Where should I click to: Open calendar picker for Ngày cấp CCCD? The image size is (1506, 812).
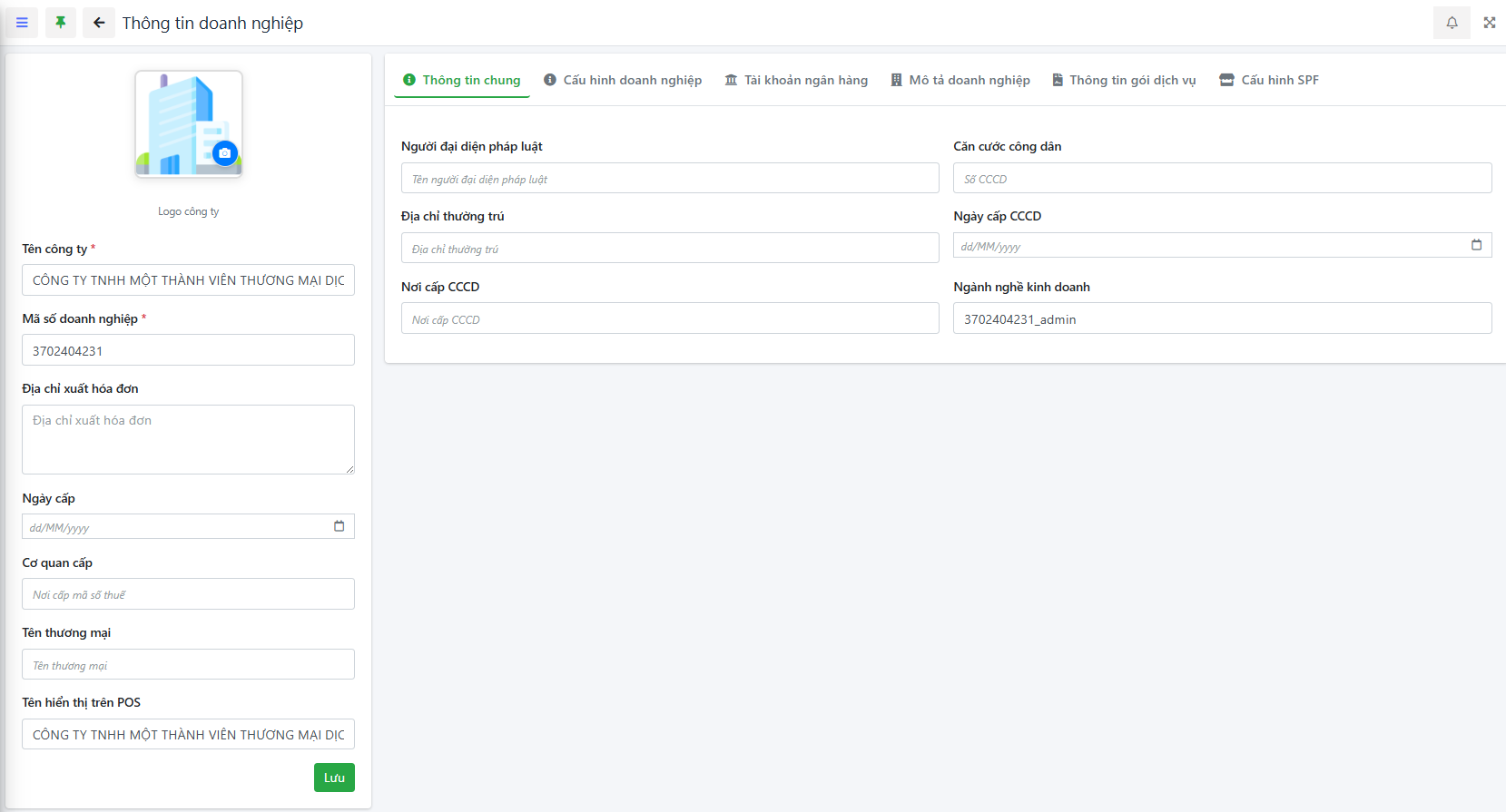[x=1476, y=245]
